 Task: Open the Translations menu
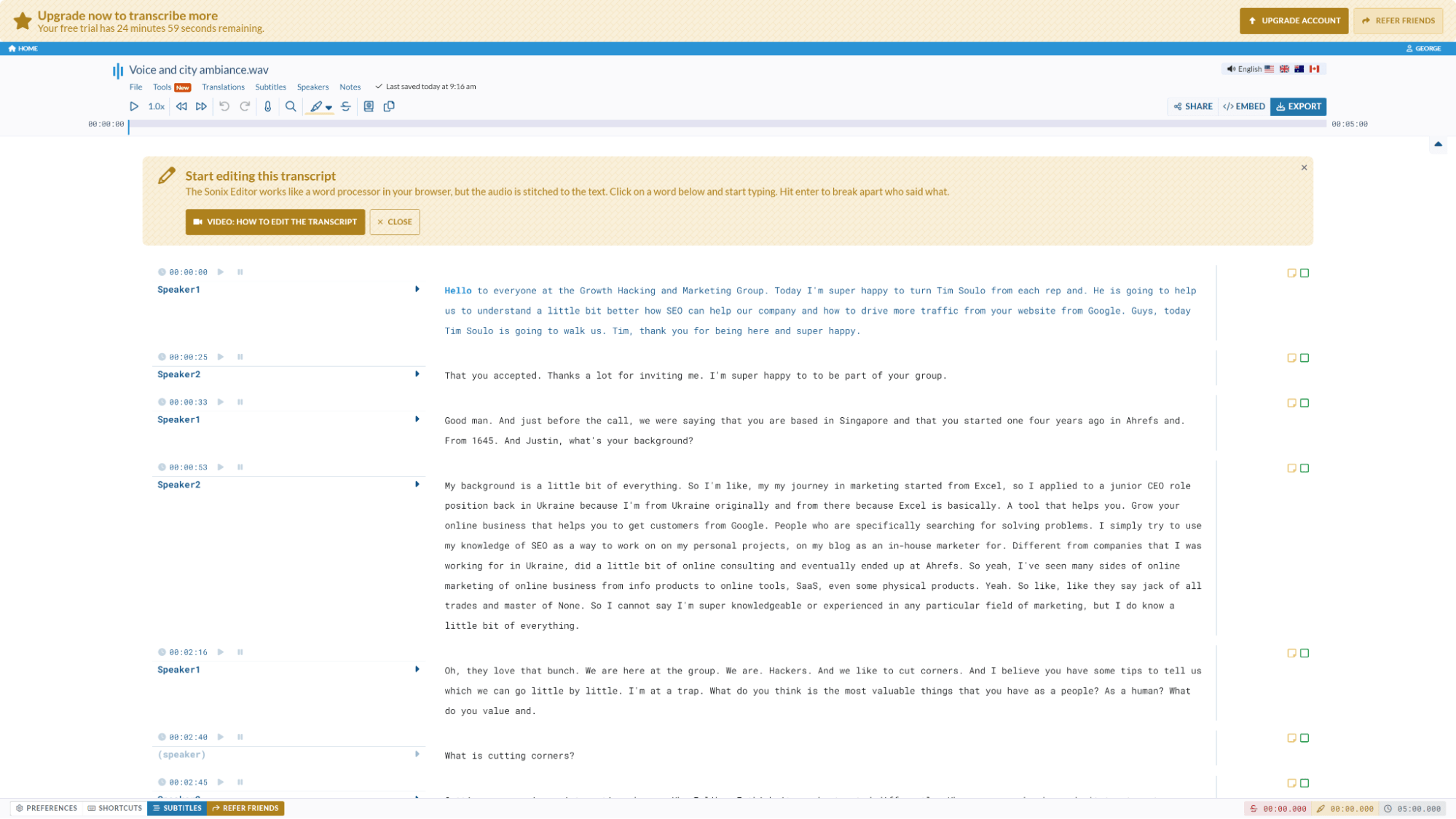click(223, 87)
